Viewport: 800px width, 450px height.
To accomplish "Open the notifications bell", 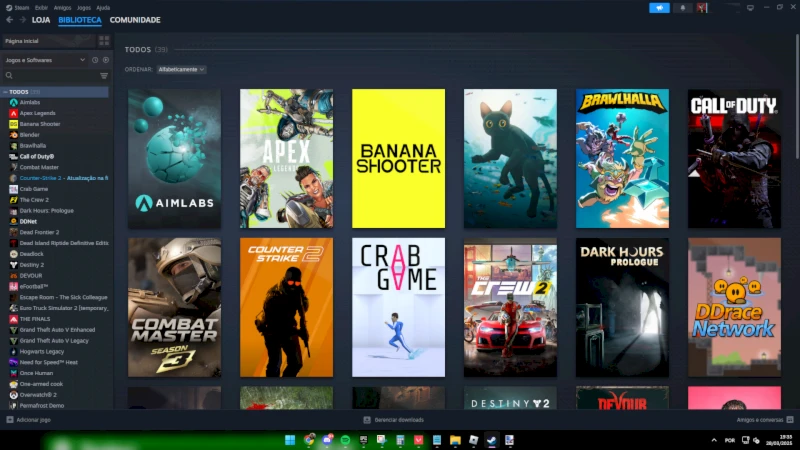I will point(683,8).
